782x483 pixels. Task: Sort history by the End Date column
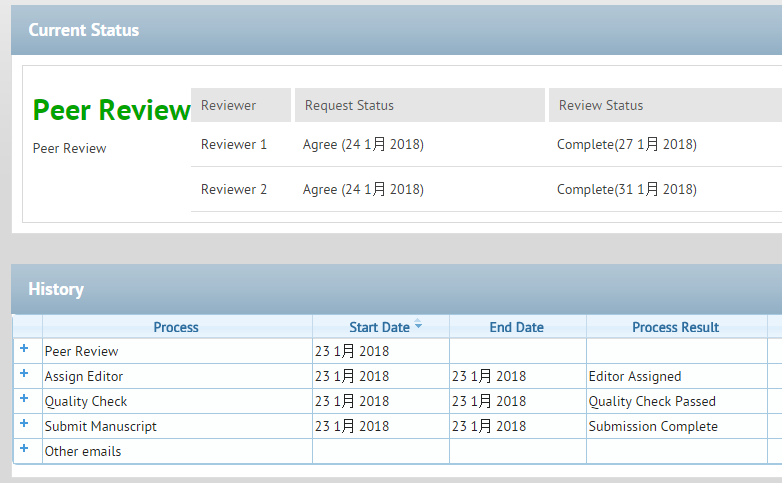[x=516, y=327]
